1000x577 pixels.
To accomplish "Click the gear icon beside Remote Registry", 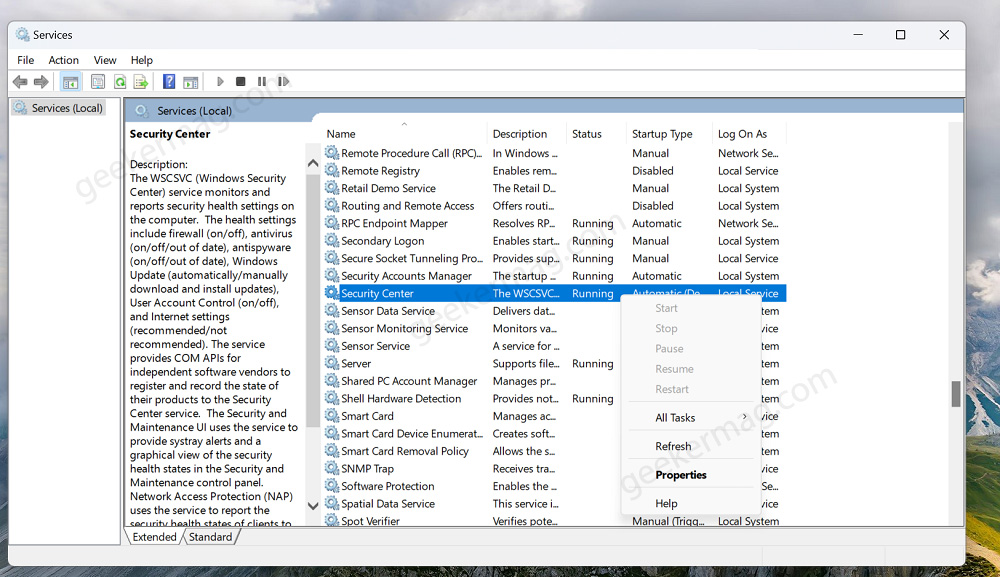I will [x=332, y=170].
